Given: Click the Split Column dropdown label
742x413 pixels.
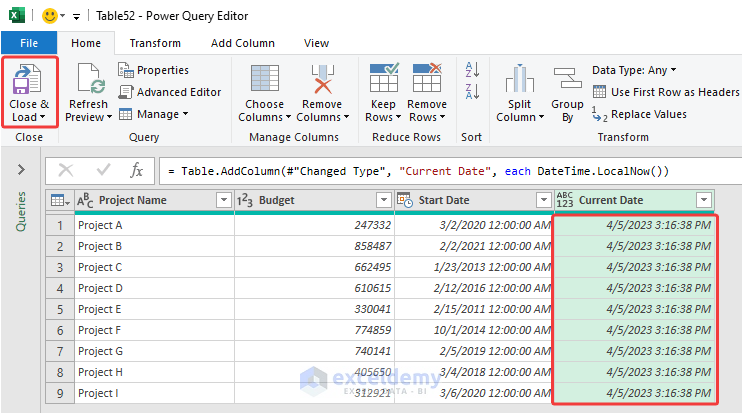Looking at the screenshot, I should 520,111.
